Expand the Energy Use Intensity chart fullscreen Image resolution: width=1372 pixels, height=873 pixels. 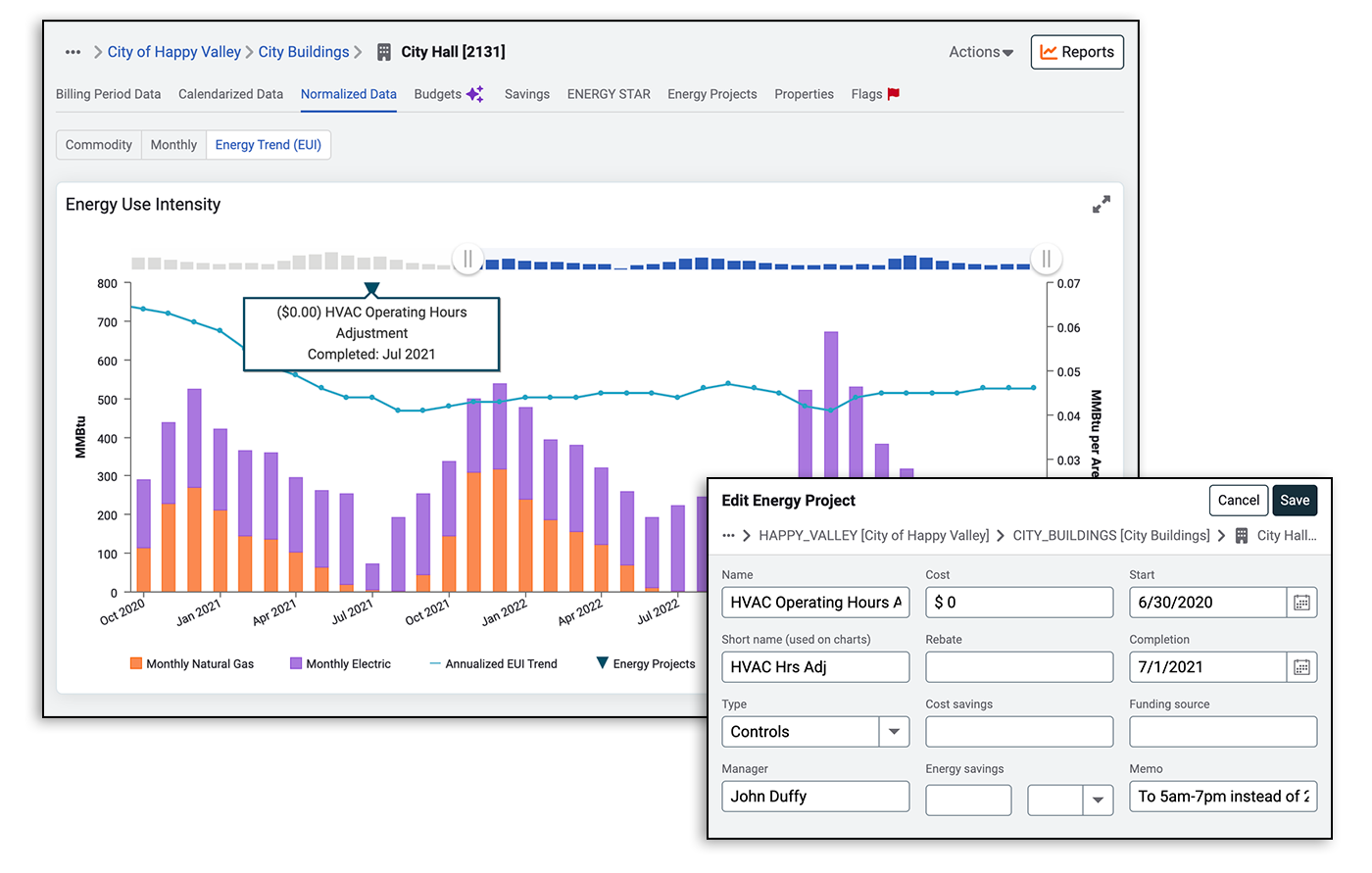[1101, 205]
